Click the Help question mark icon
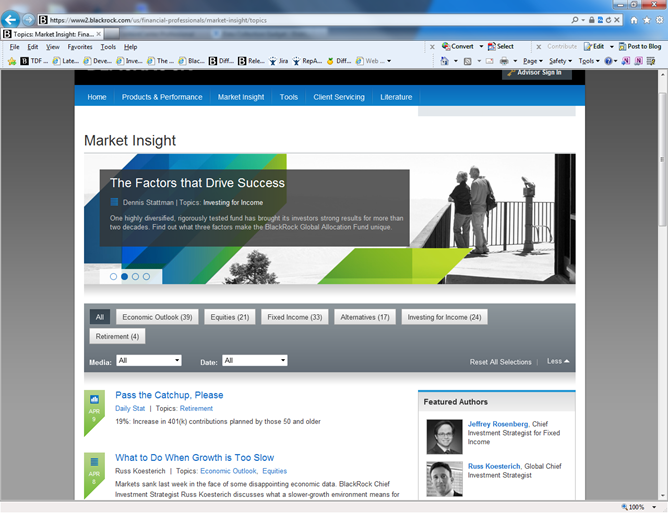This screenshot has height=513, width=668. (608, 61)
